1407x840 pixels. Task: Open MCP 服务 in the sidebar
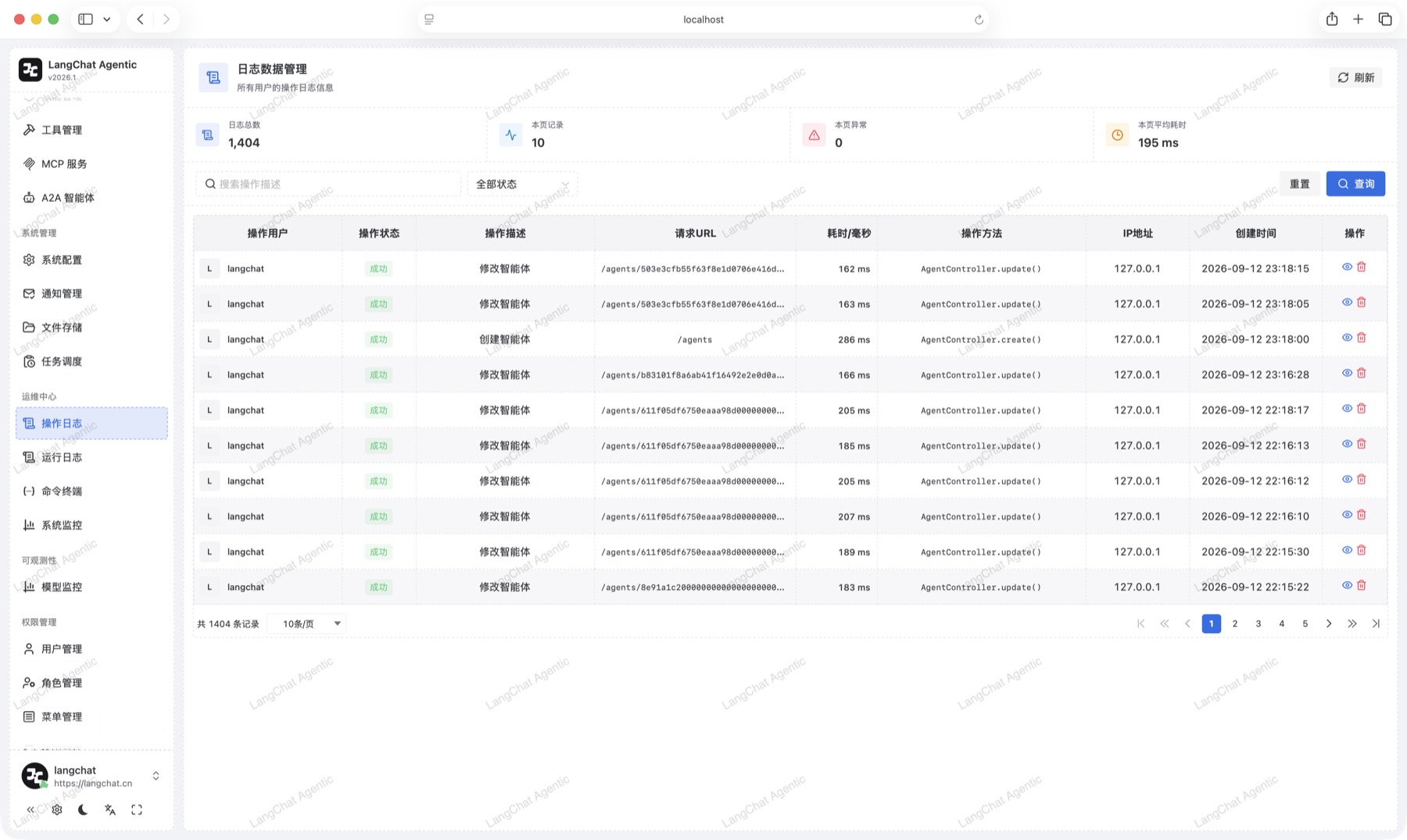(91, 163)
